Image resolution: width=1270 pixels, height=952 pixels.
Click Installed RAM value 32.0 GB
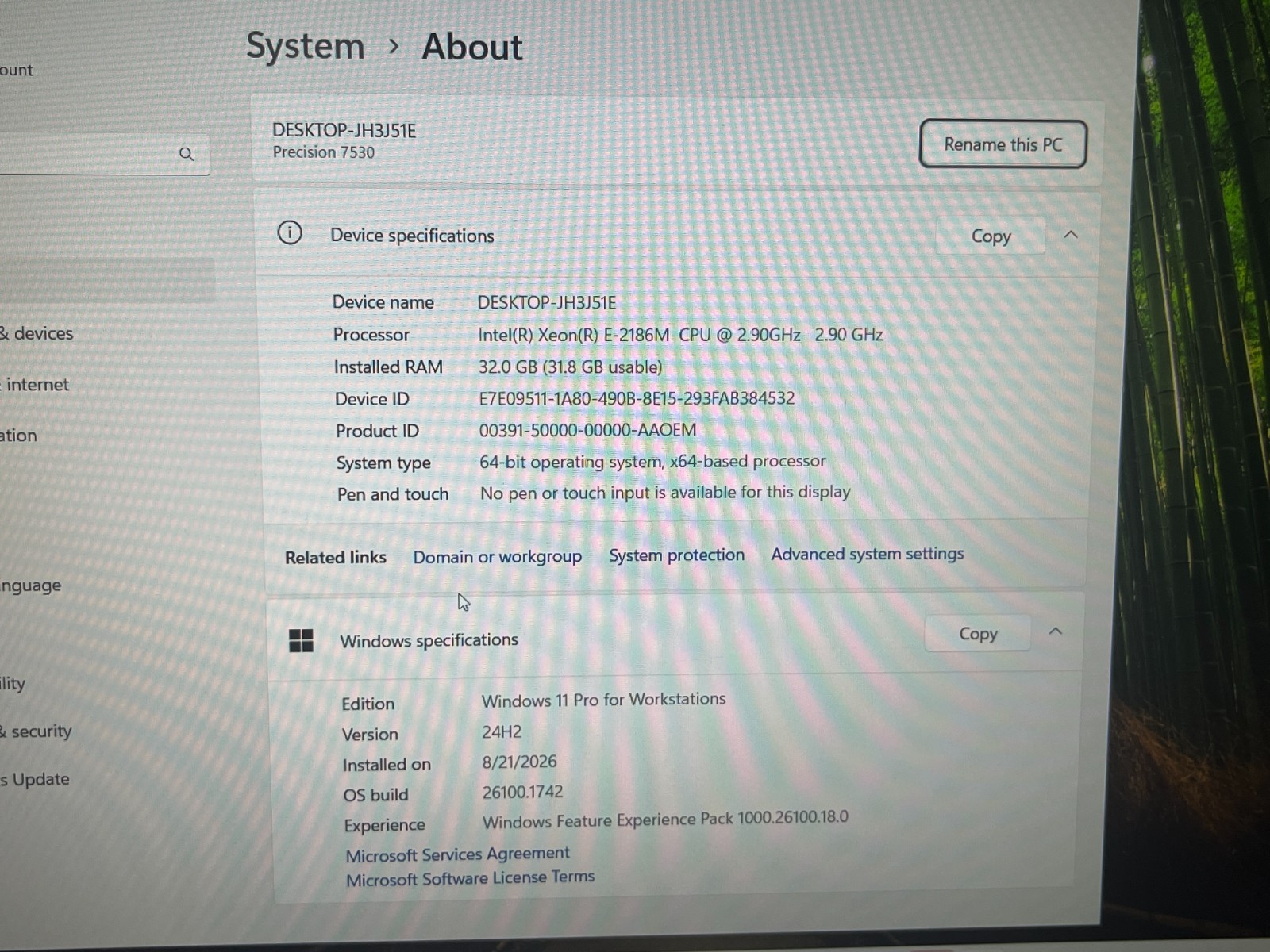(570, 367)
